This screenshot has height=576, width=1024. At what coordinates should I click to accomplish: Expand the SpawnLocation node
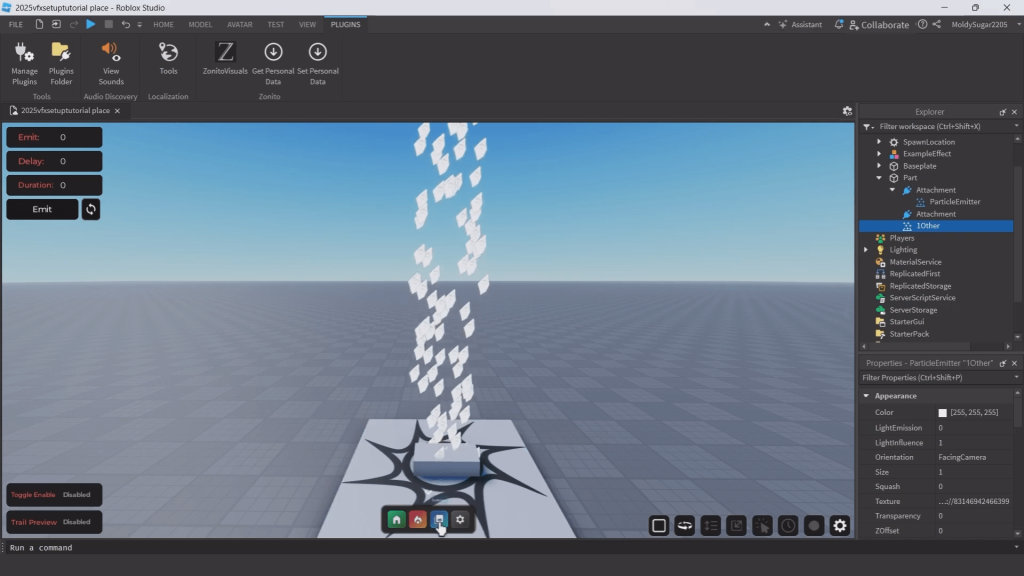point(879,142)
